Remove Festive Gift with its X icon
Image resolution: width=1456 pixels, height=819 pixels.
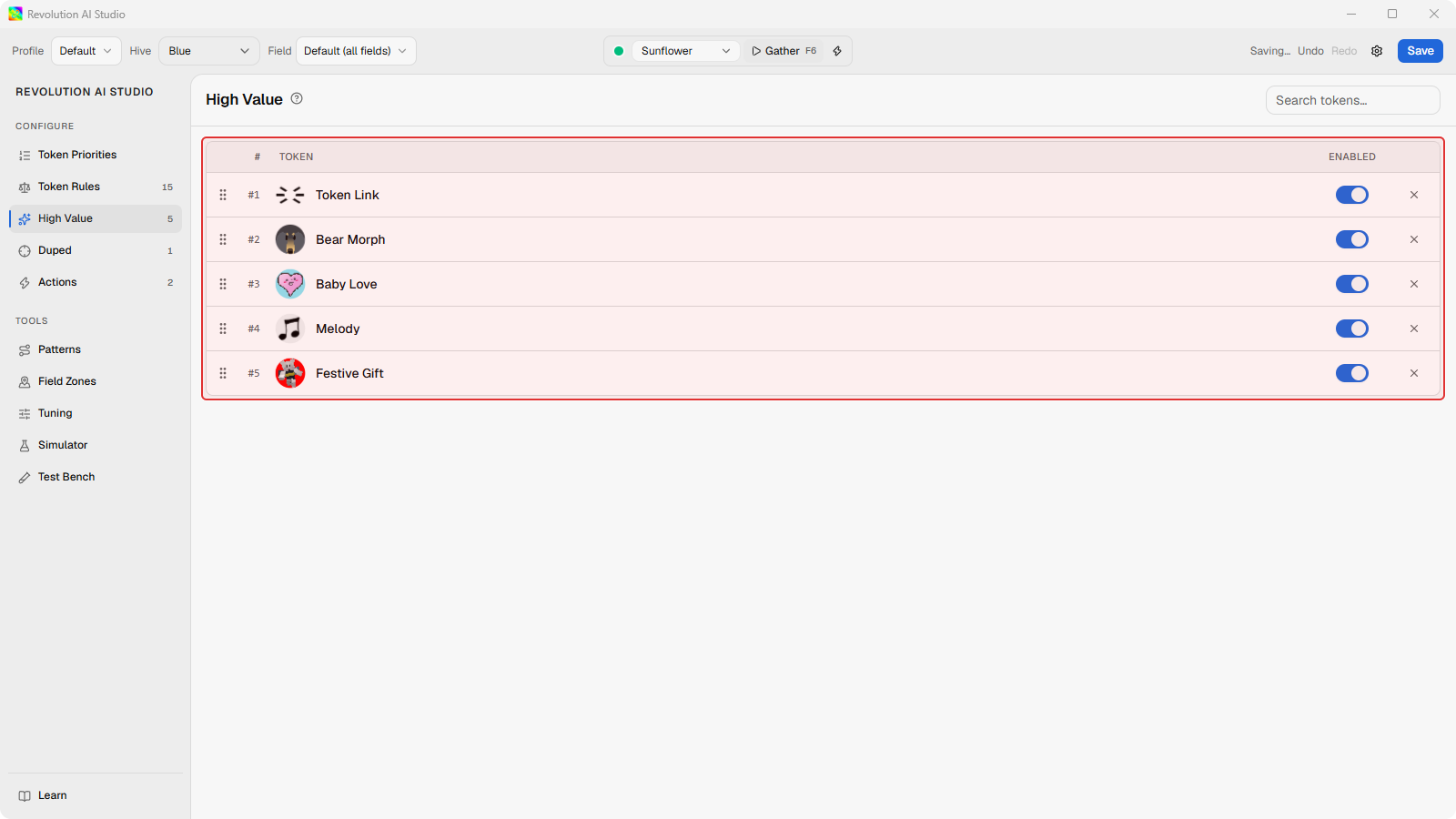[x=1414, y=373]
